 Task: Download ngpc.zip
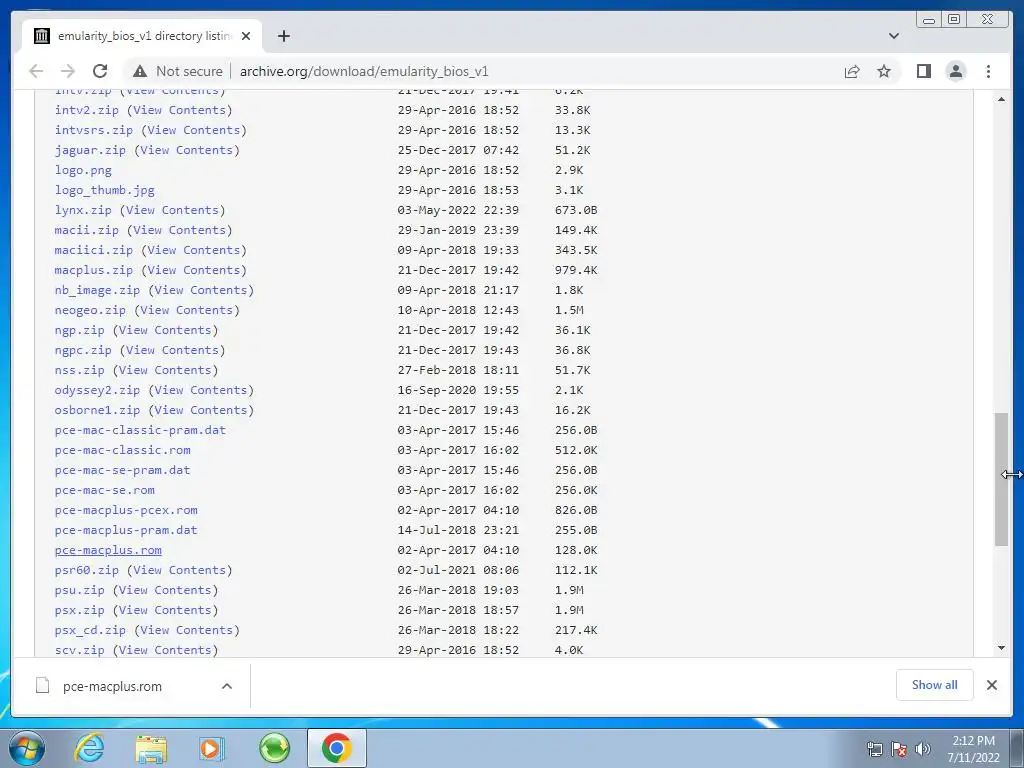83,350
